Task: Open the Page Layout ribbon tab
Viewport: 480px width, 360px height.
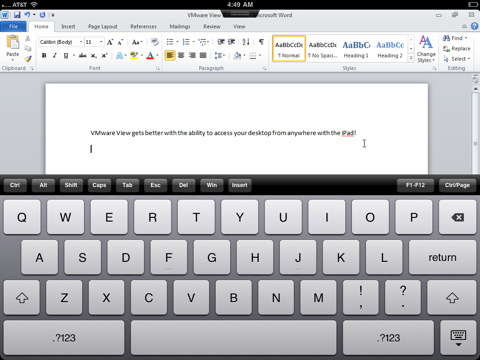Action: [103, 26]
